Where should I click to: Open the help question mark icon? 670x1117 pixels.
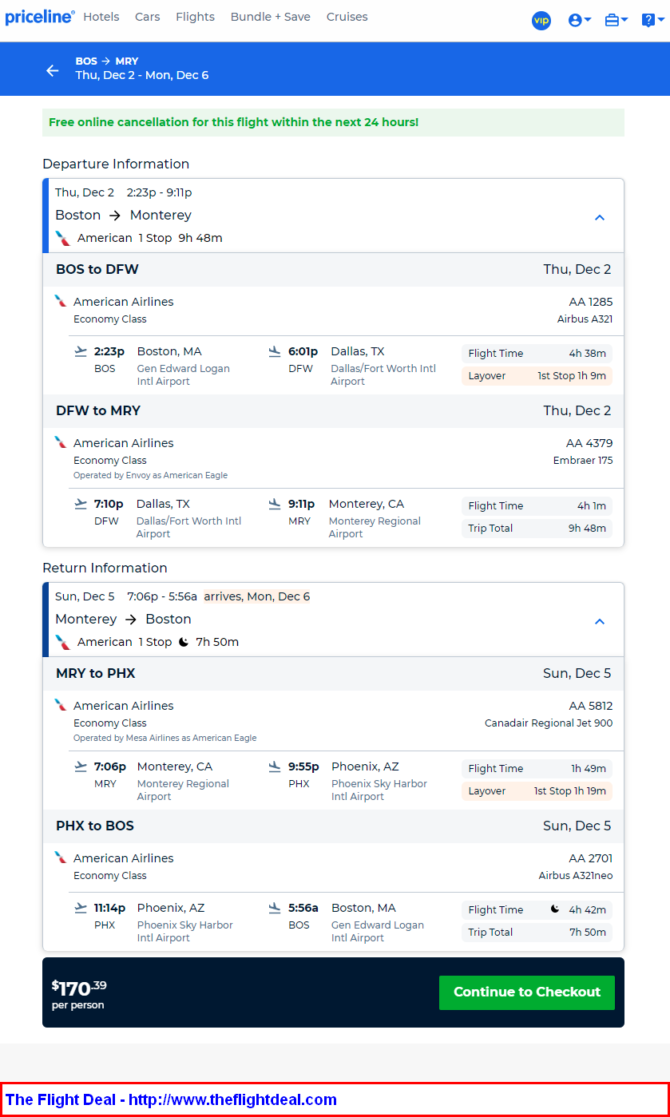click(648, 21)
